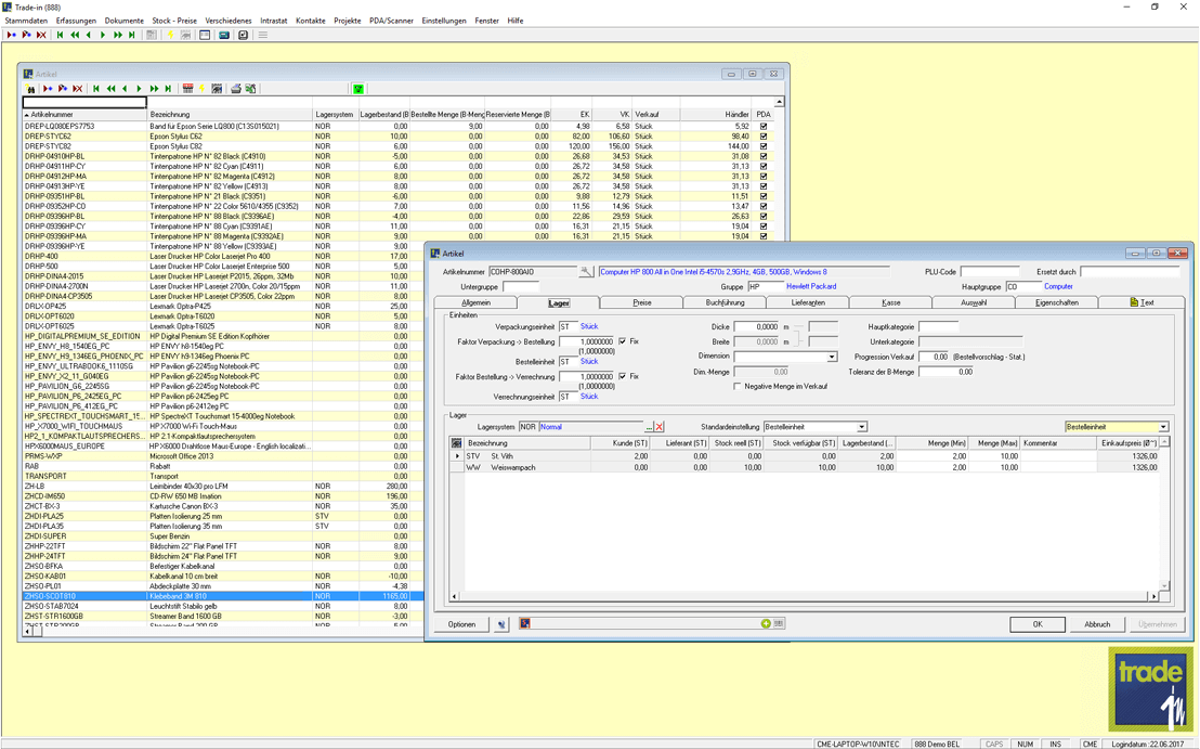Toggle PDA checkbox for DRHP-04910HP-BL row
1200x749 pixels.
click(x=764, y=156)
